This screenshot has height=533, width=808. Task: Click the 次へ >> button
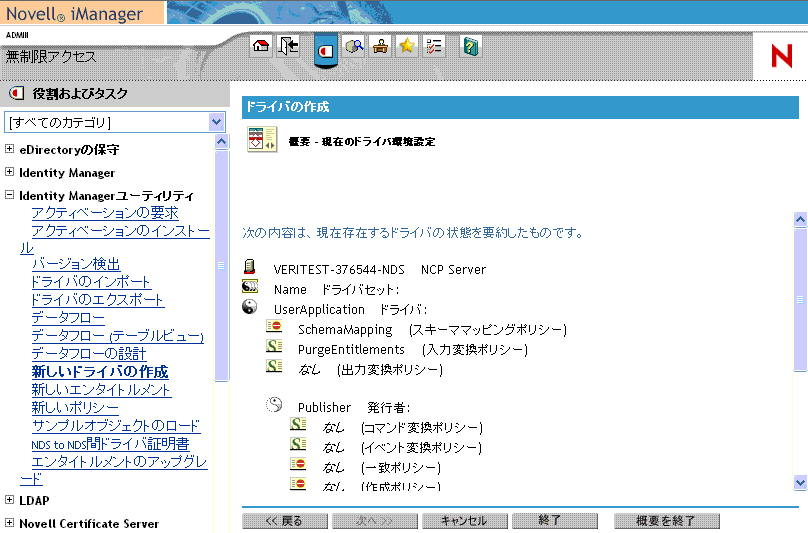pyautogui.click(x=375, y=521)
